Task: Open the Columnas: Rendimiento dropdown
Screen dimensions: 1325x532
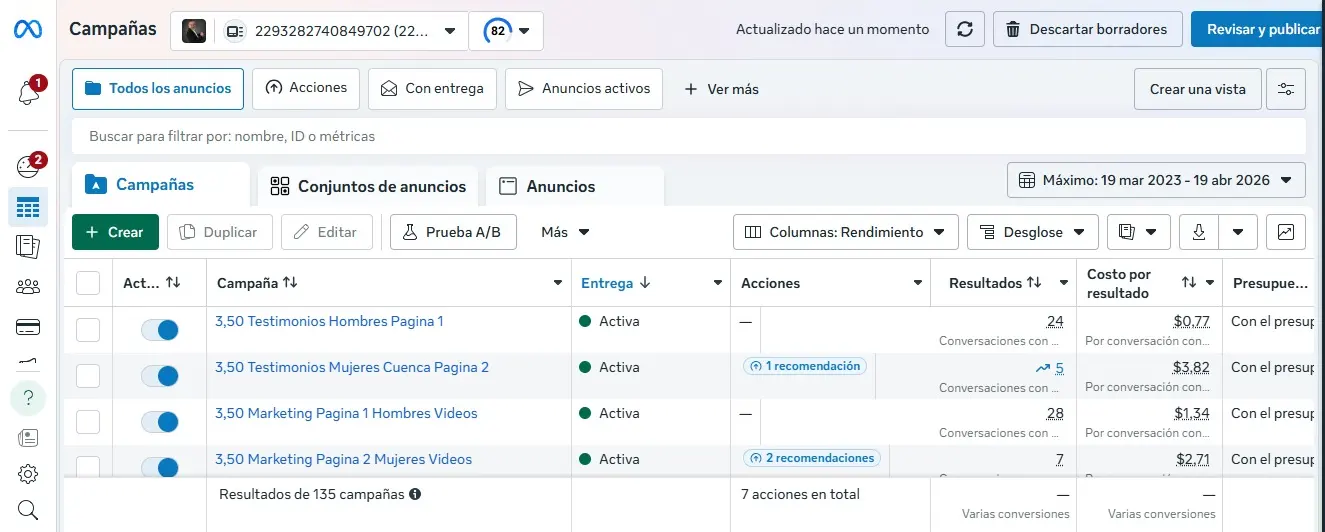Action: [846, 232]
